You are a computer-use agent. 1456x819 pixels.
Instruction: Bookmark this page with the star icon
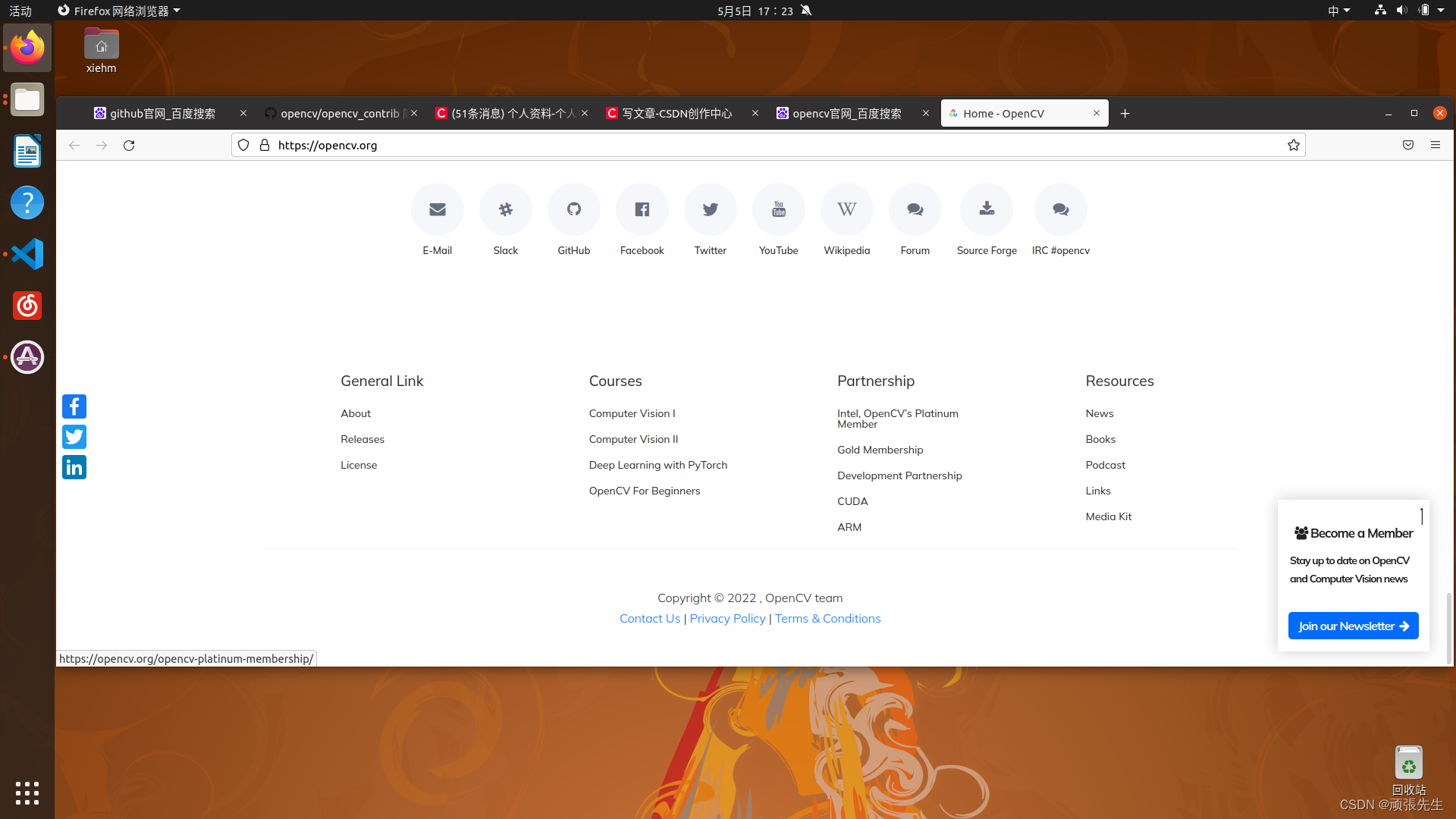coord(1294,145)
